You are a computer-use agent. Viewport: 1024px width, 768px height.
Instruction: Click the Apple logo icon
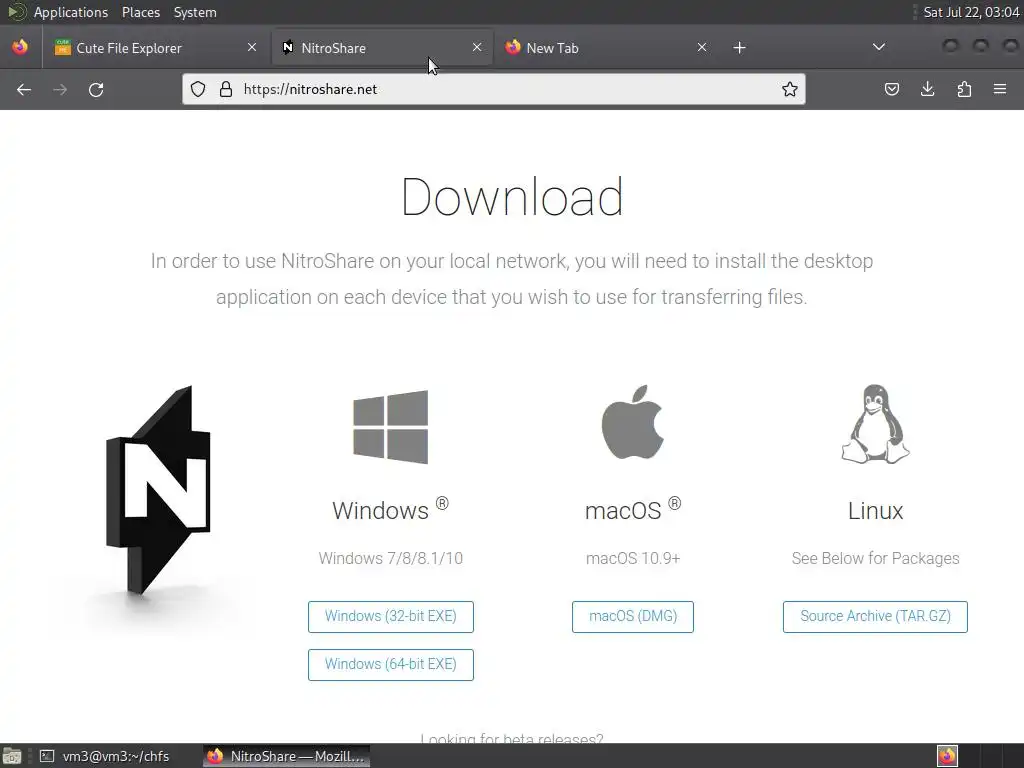point(632,422)
